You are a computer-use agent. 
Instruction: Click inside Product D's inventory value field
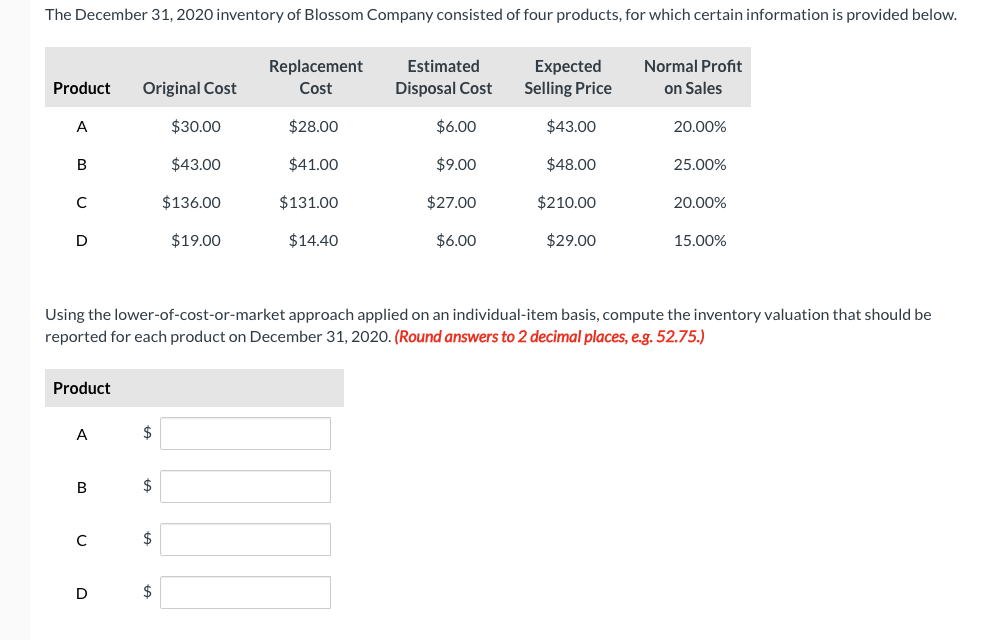245,592
